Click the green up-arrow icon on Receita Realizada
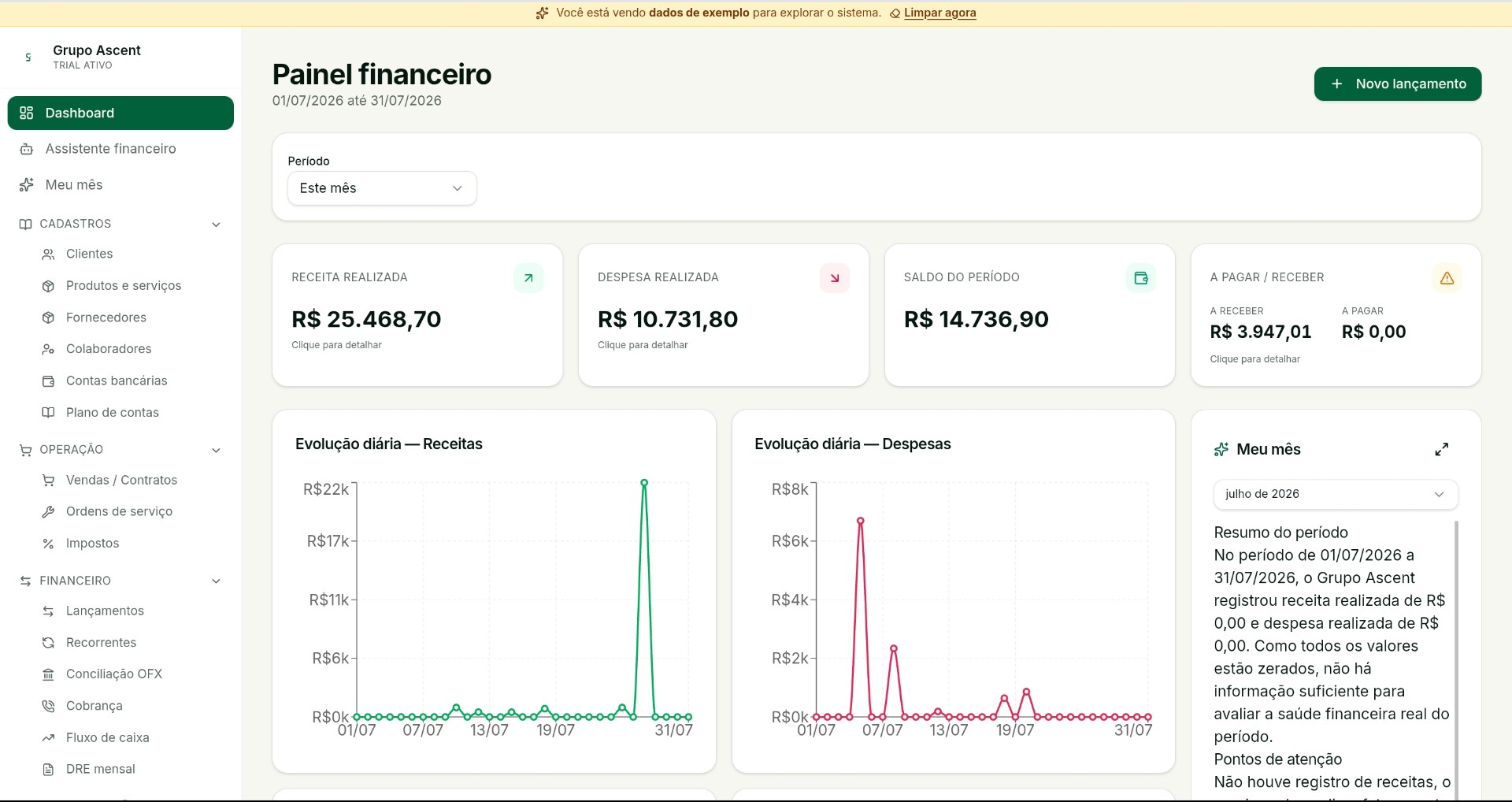Image resolution: width=1512 pixels, height=802 pixels. pyautogui.click(x=528, y=278)
